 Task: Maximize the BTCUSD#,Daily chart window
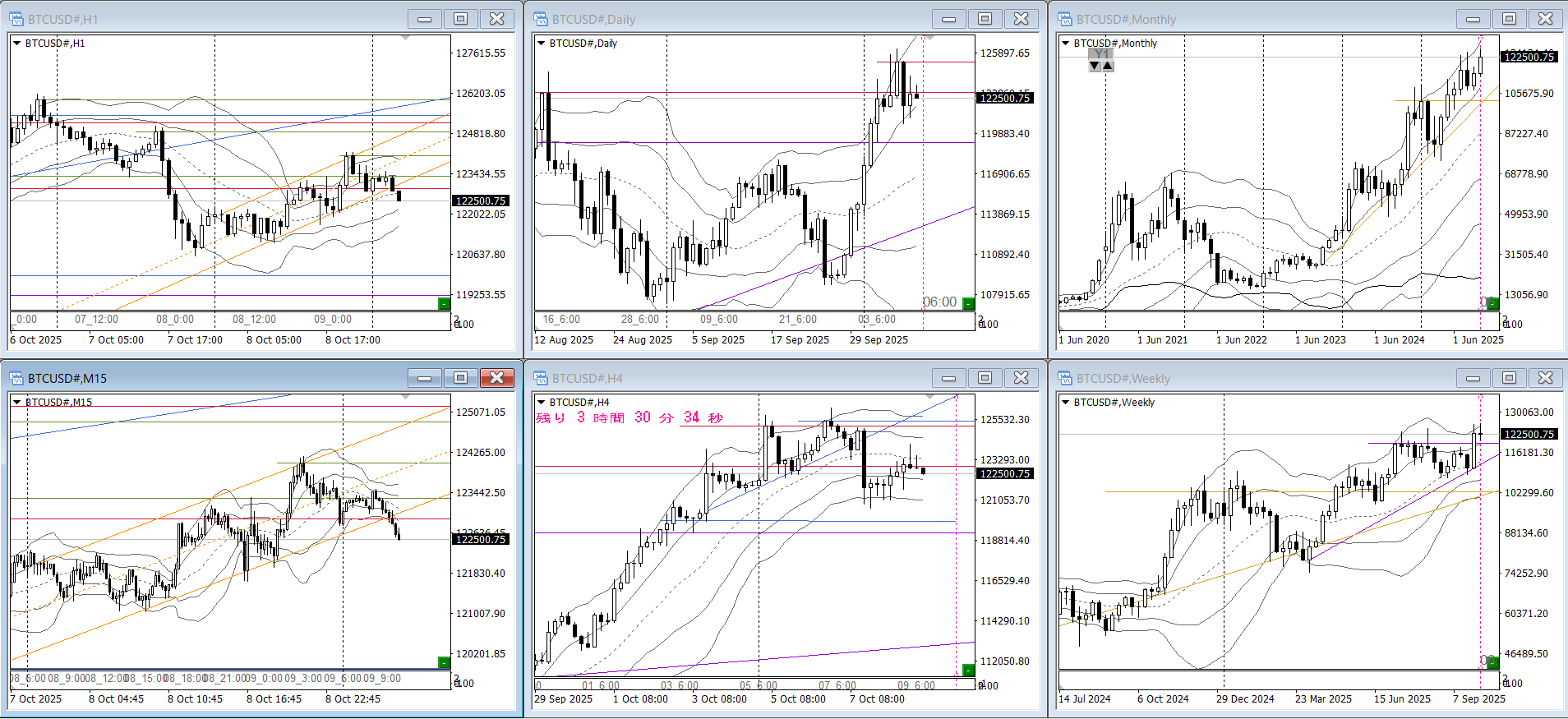point(985,19)
